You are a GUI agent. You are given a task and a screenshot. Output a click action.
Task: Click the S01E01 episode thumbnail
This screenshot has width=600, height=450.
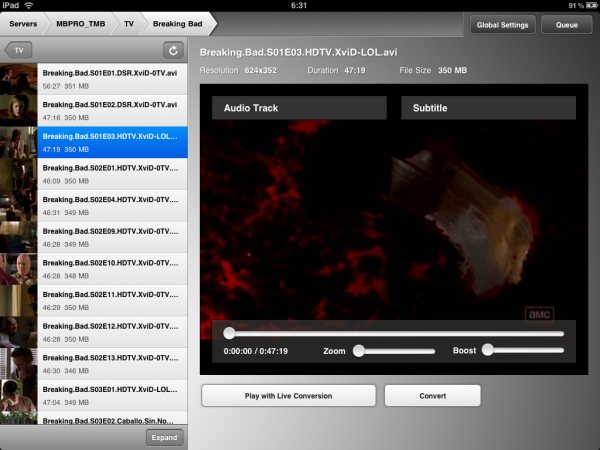18,79
